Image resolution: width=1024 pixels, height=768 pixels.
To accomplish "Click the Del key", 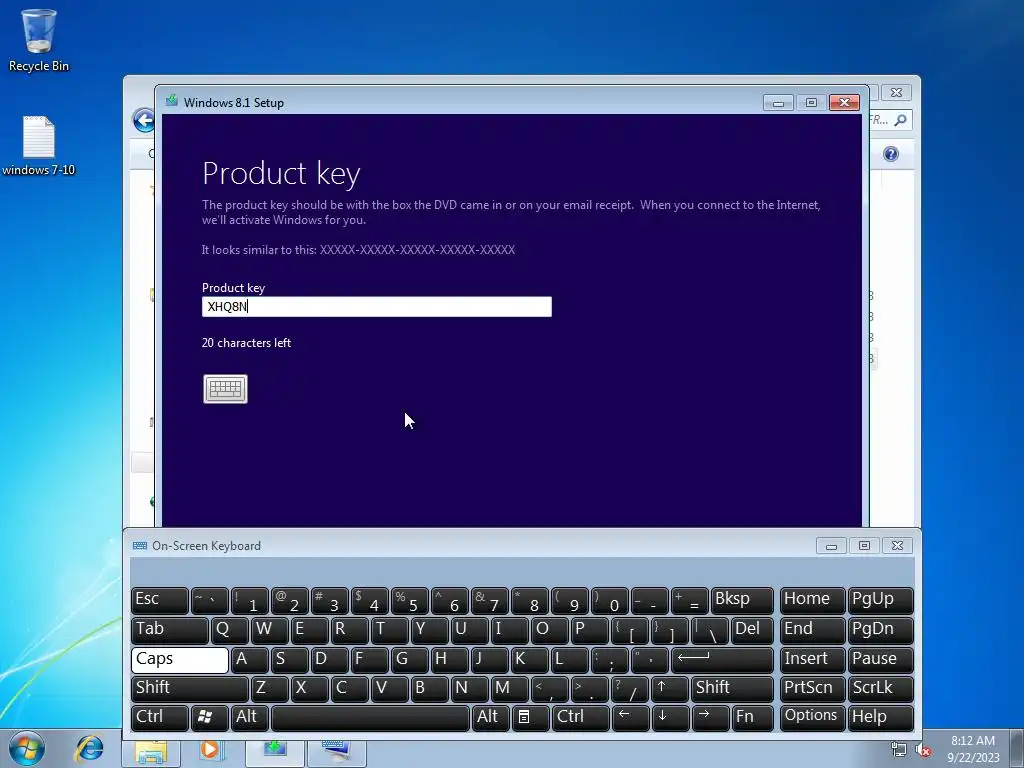I will [752, 630].
